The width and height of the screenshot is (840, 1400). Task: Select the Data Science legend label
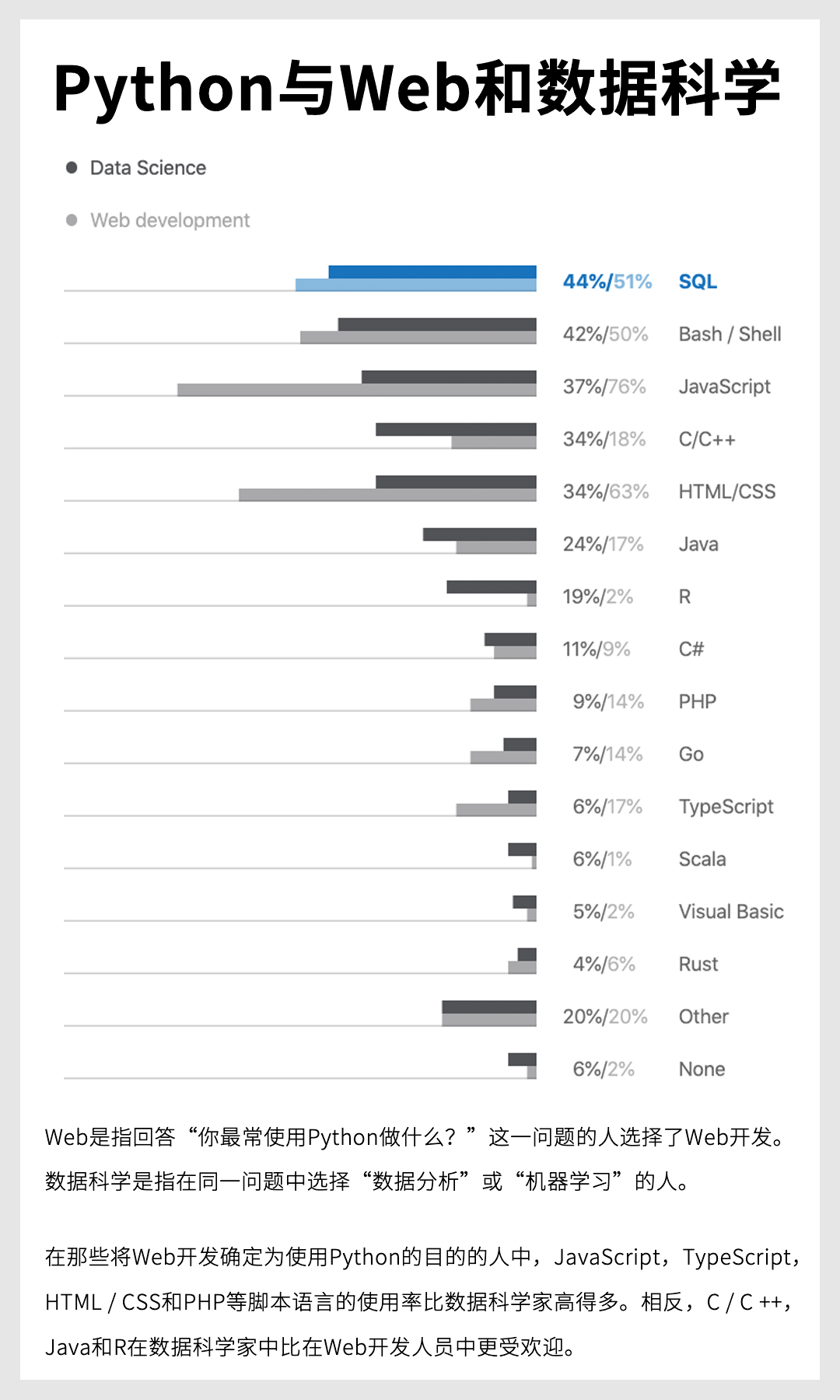click(x=148, y=168)
